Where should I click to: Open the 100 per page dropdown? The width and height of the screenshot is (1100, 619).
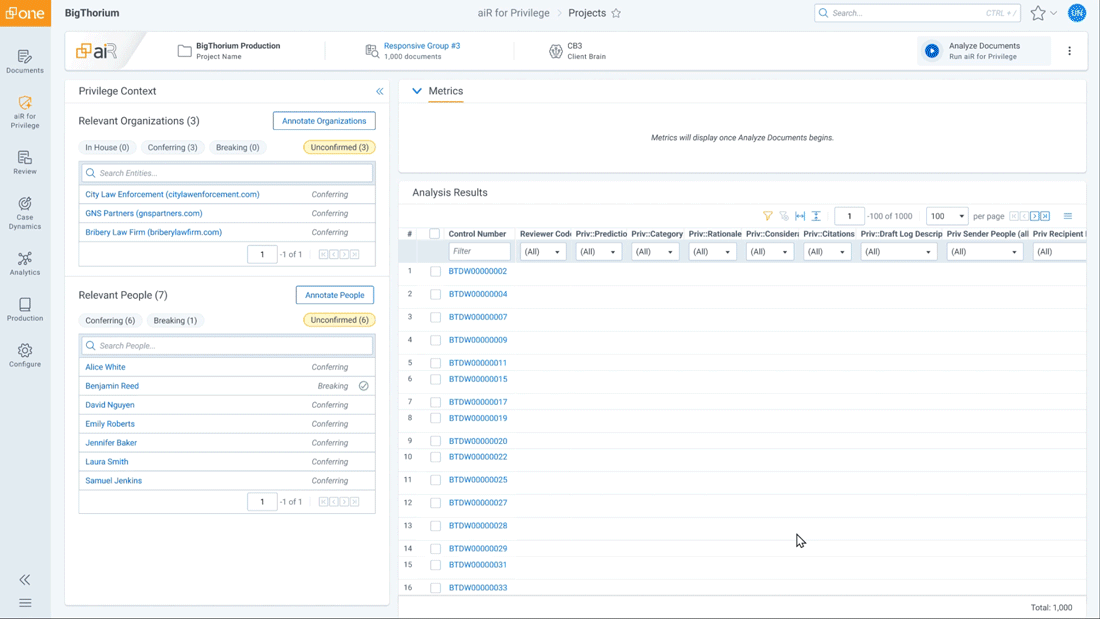coord(946,216)
